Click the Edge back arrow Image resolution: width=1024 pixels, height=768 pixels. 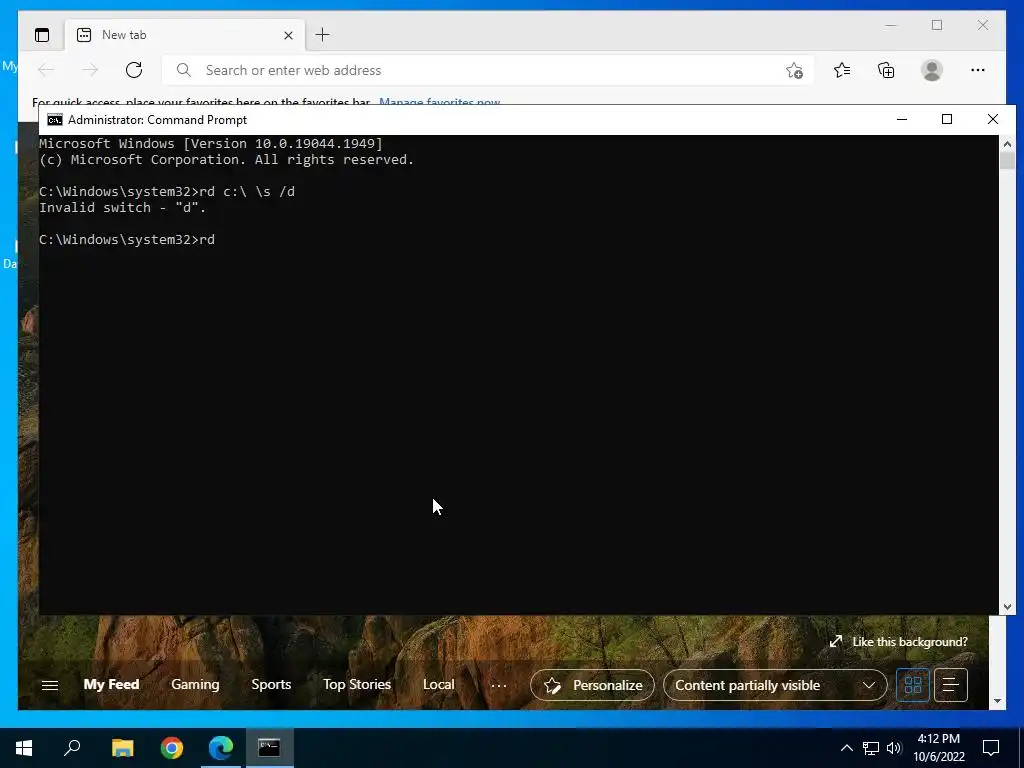(46, 70)
